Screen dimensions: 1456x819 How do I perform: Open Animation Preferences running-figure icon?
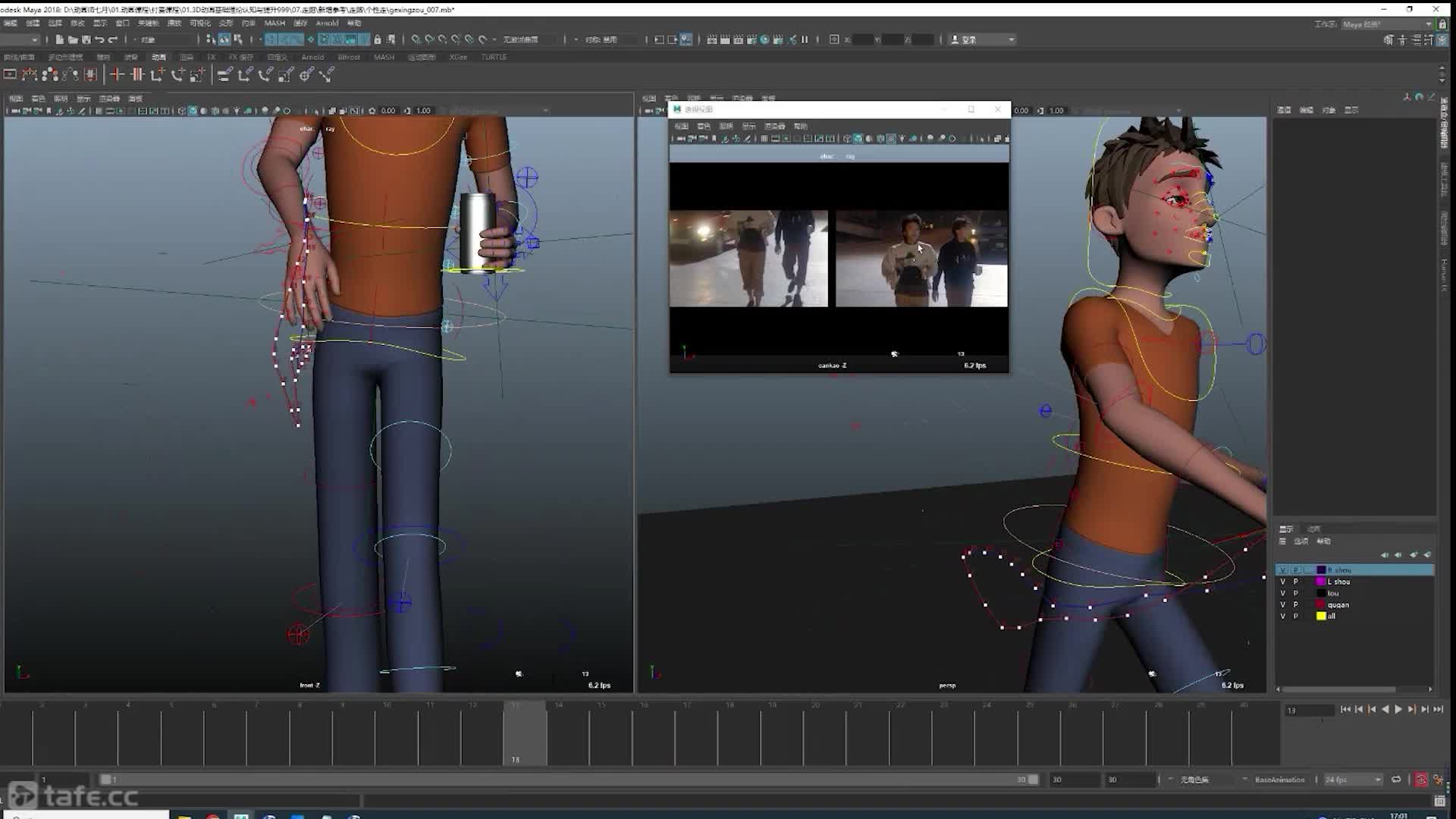[x=1438, y=780]
